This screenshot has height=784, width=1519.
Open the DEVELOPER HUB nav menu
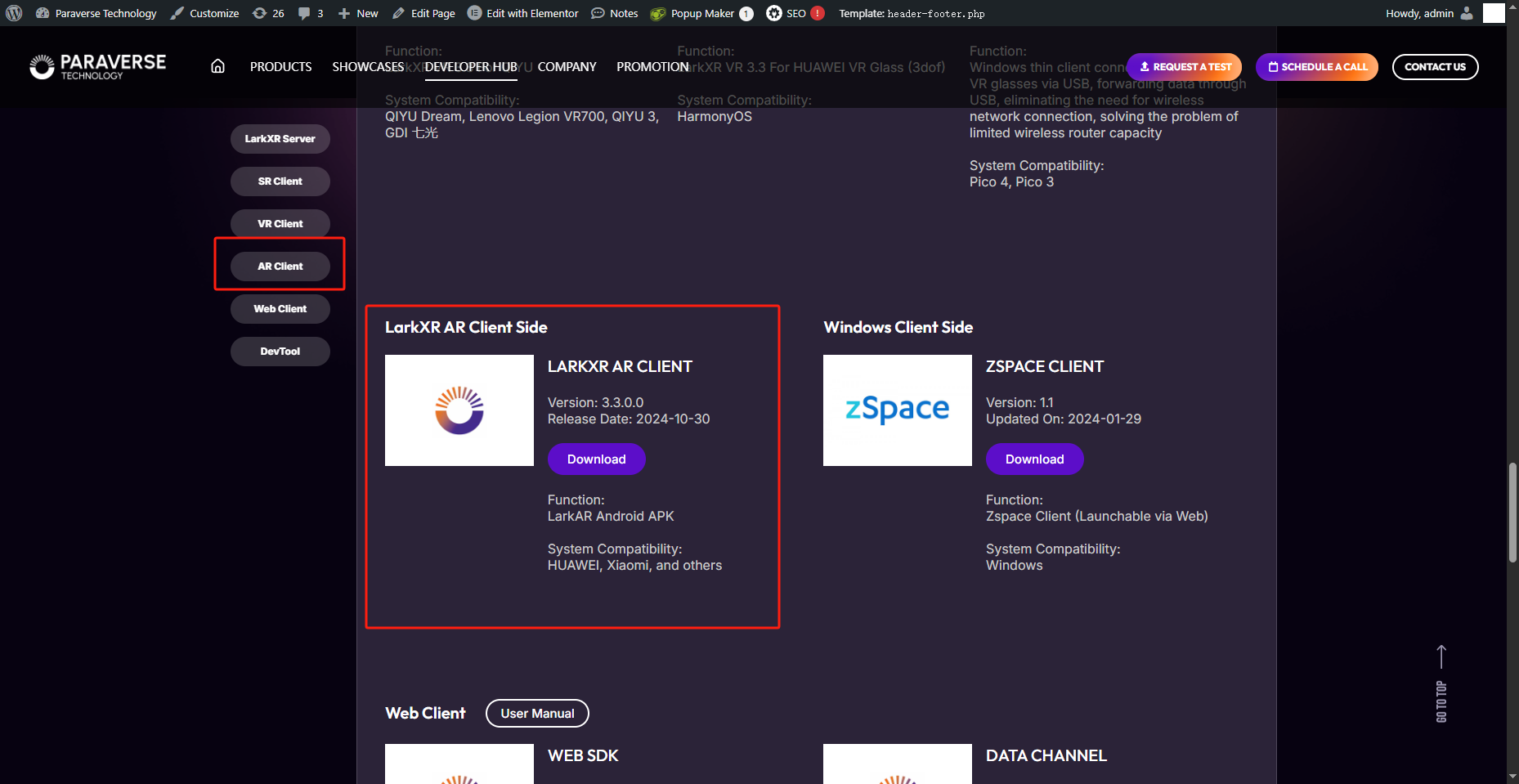pyautogui.click(x=471, y=67)
